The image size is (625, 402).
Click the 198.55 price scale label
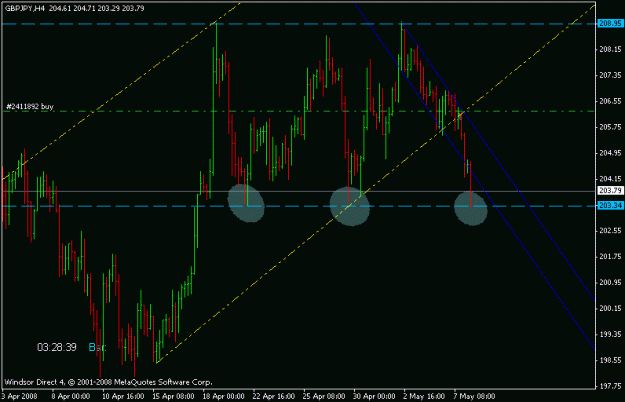pyautogui.click(x=610, y=360)
